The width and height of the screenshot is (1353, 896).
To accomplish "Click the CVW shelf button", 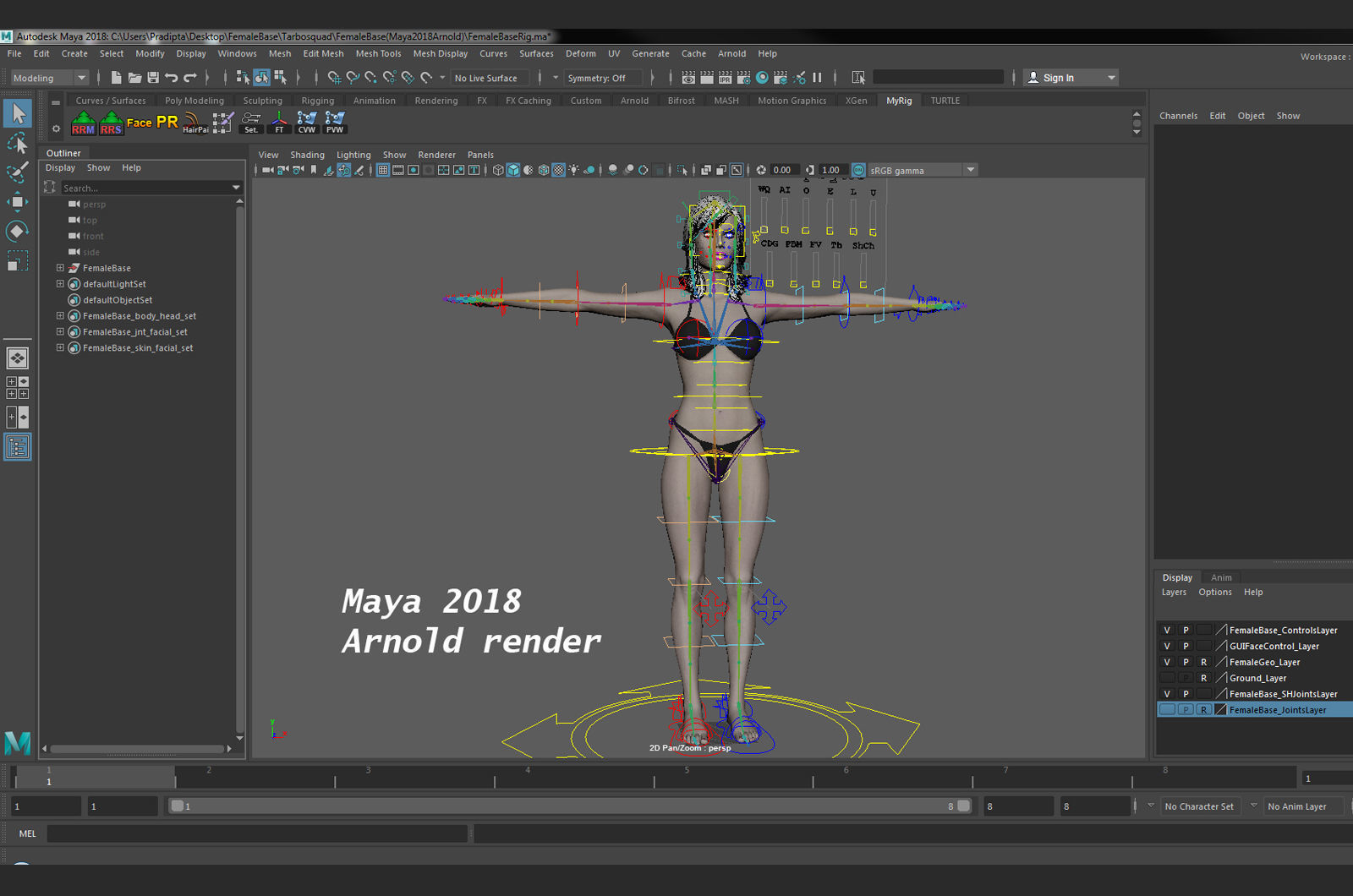I will click(307, 123).
